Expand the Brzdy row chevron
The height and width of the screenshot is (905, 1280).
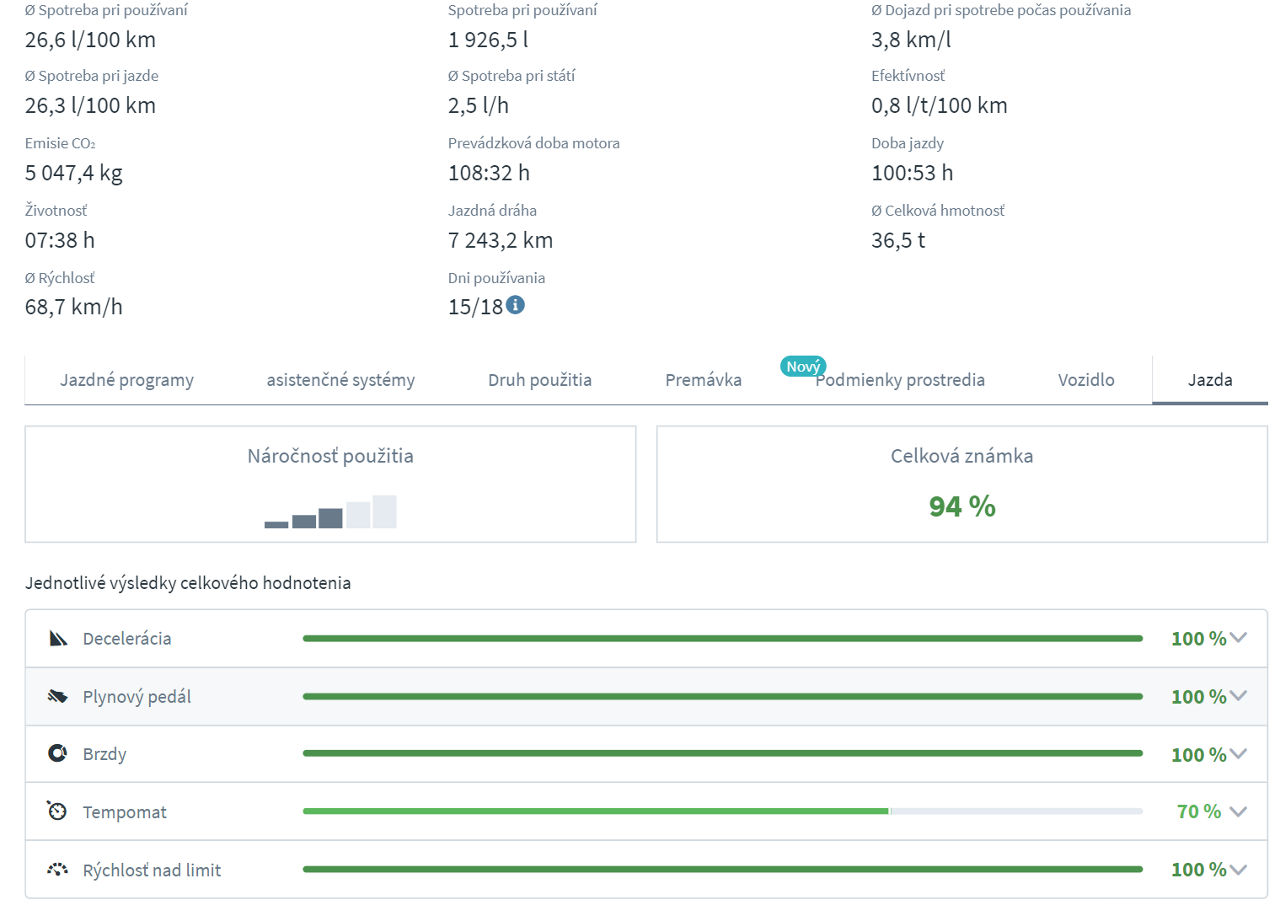point(1238,754)
